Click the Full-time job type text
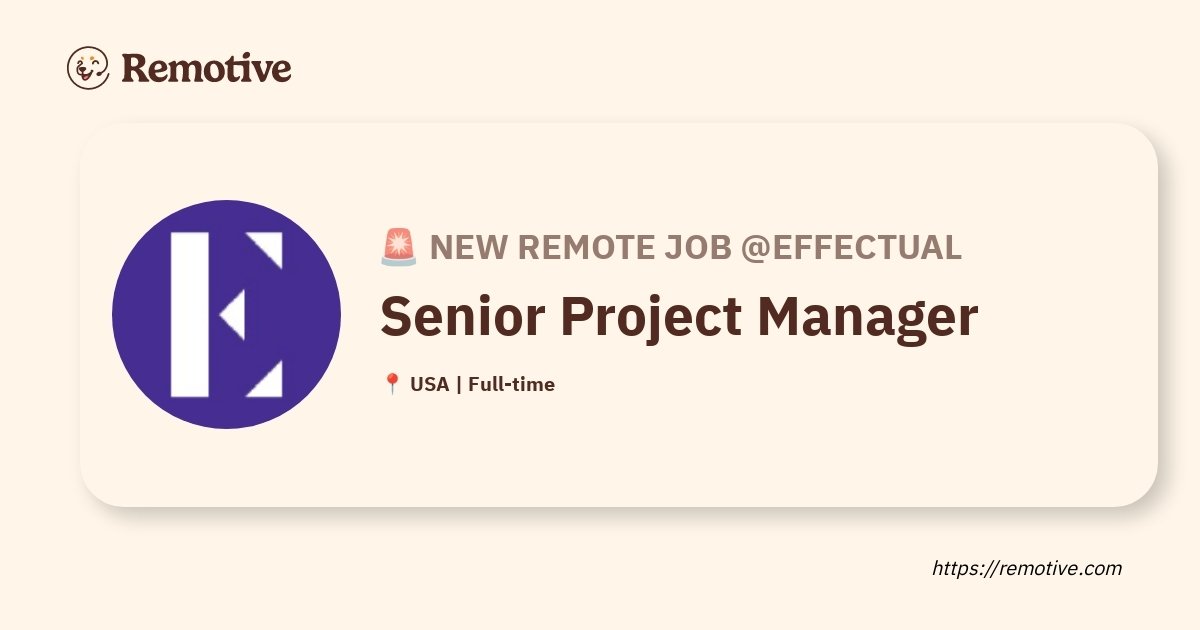Viewport: 1200px width, 630px height. pyautogui.click(x=511, y=384)
